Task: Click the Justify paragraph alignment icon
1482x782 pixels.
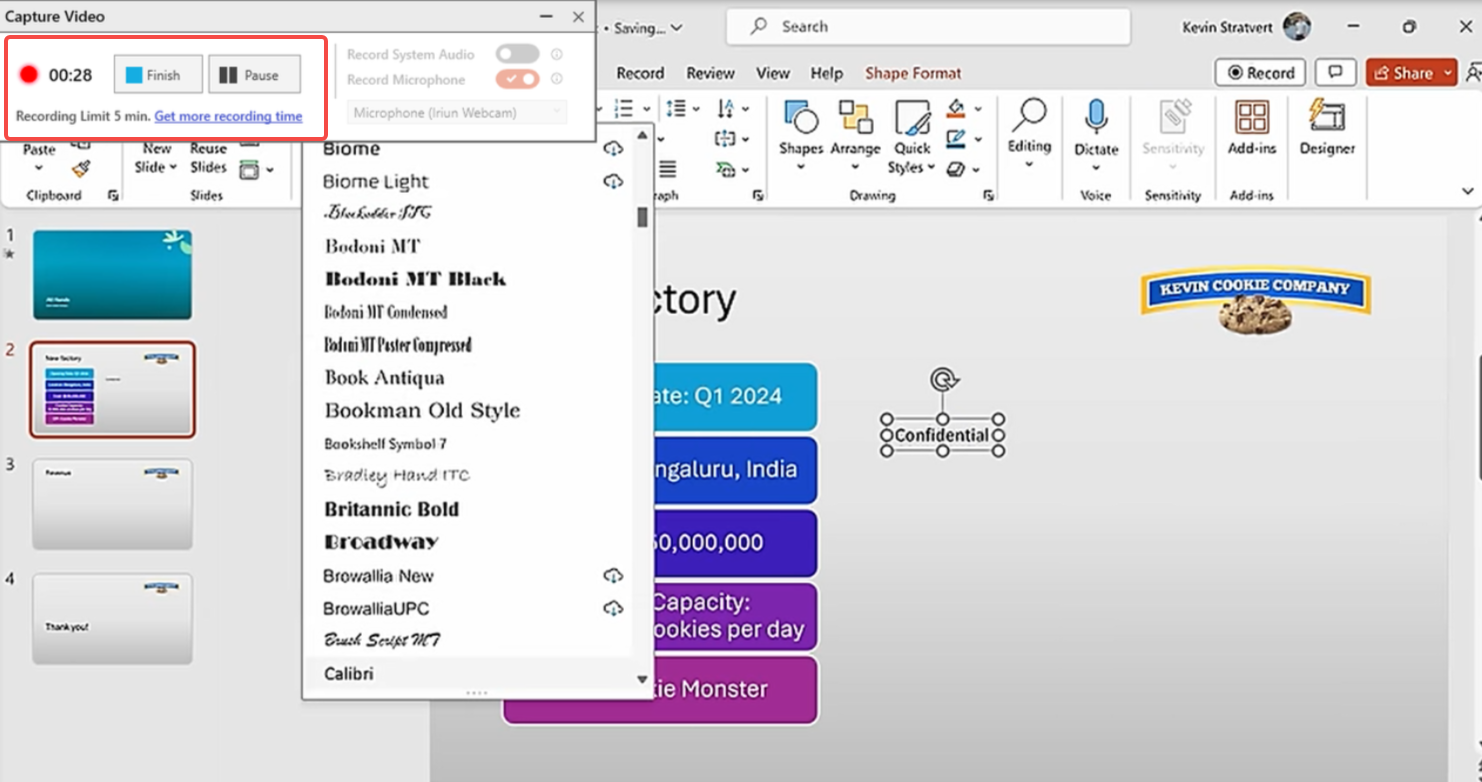Action: point(667,170)
